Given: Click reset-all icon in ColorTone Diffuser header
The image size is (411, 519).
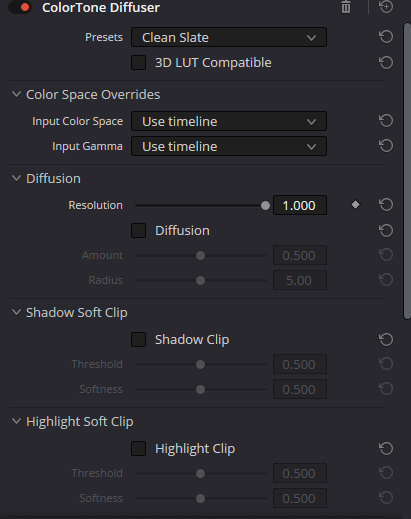Looking at the screenshot, I should tap(386, 6).
